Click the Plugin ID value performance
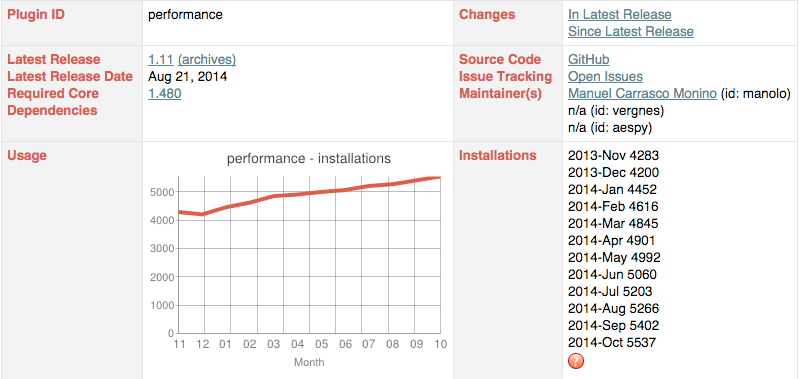The height and width of the screenshot is (379, 799). click(185, 15)
